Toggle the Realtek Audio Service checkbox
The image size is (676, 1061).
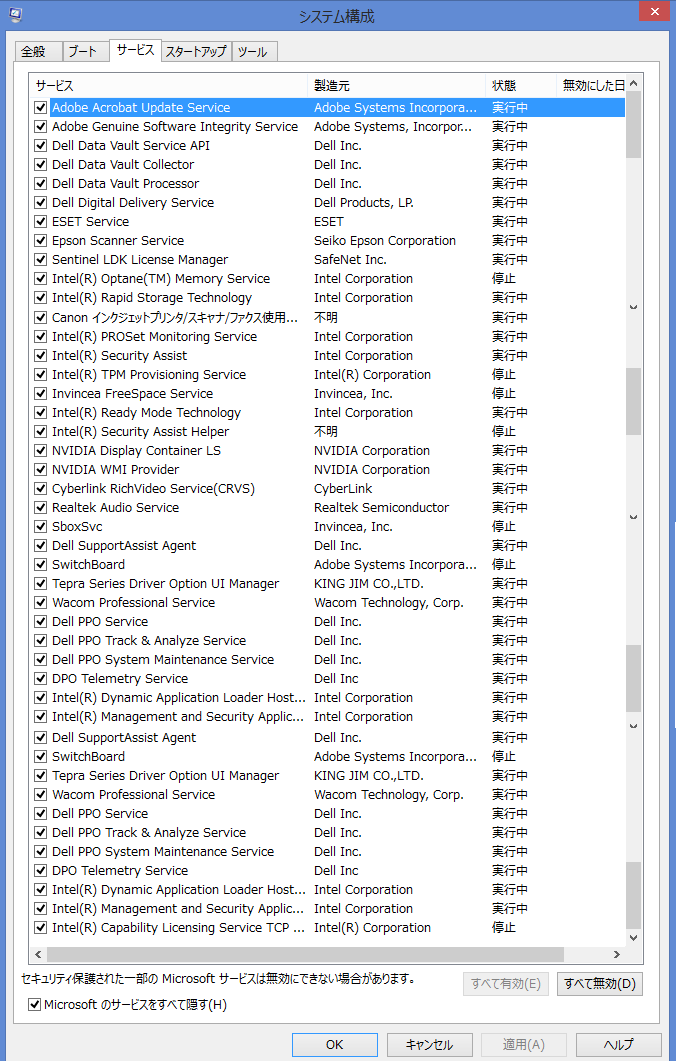[x=41, y=507]
